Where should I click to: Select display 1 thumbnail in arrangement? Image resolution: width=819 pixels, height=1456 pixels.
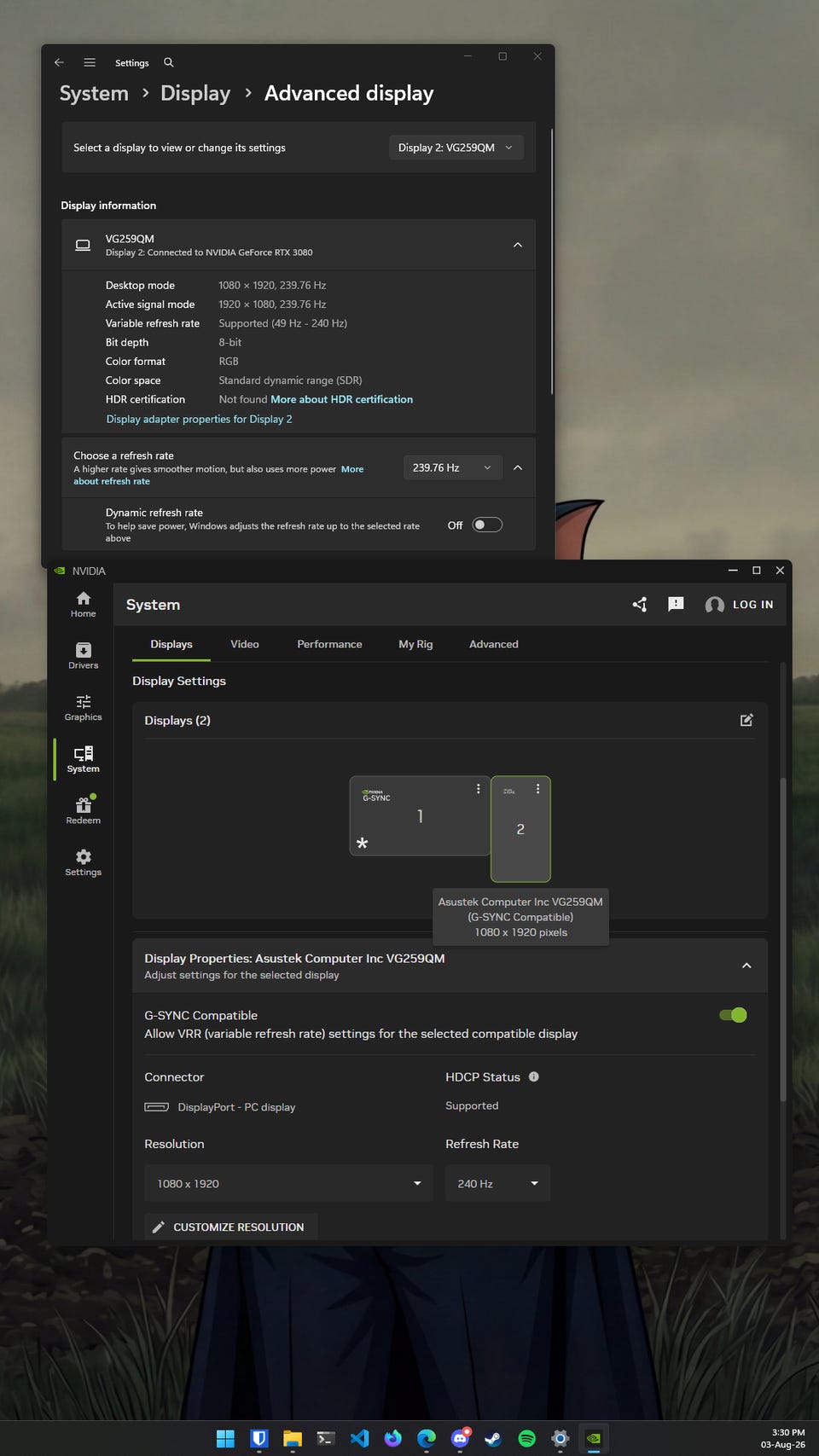pos(420,815)
